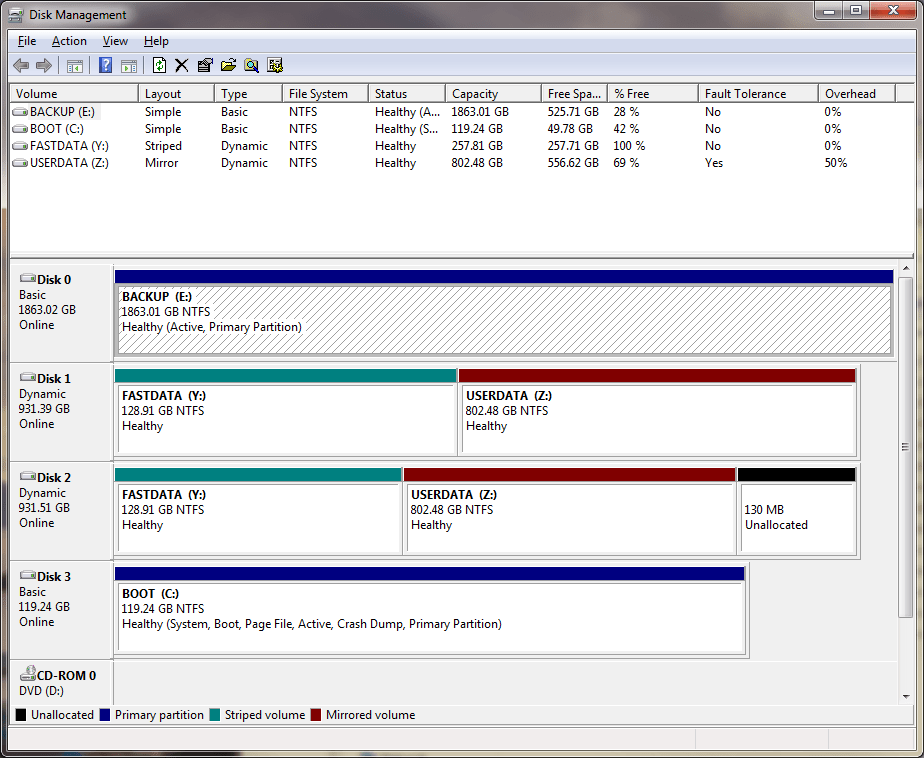Click the Forward navigation arrow
The image size is (924, 758).
coord(44,65)
